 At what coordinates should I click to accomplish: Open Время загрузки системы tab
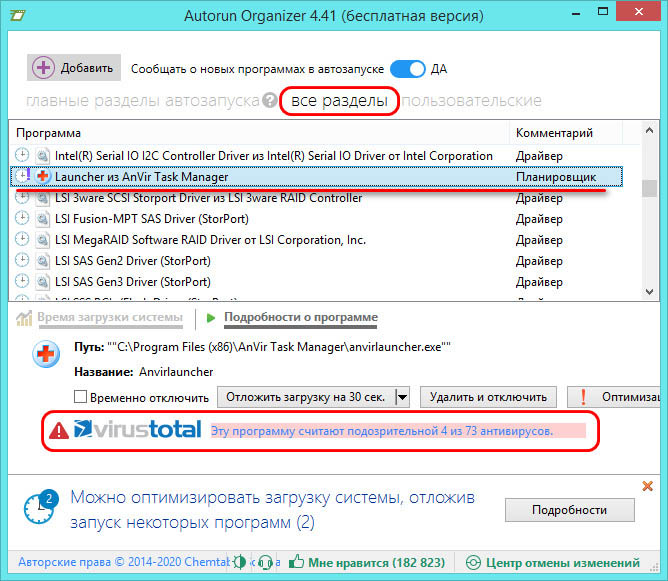click(x=110, y=317)
